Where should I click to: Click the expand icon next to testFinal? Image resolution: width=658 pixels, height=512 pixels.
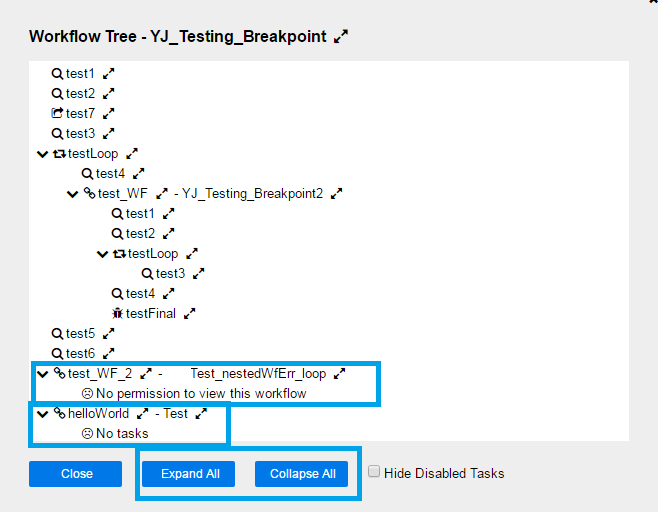point(189,313)
